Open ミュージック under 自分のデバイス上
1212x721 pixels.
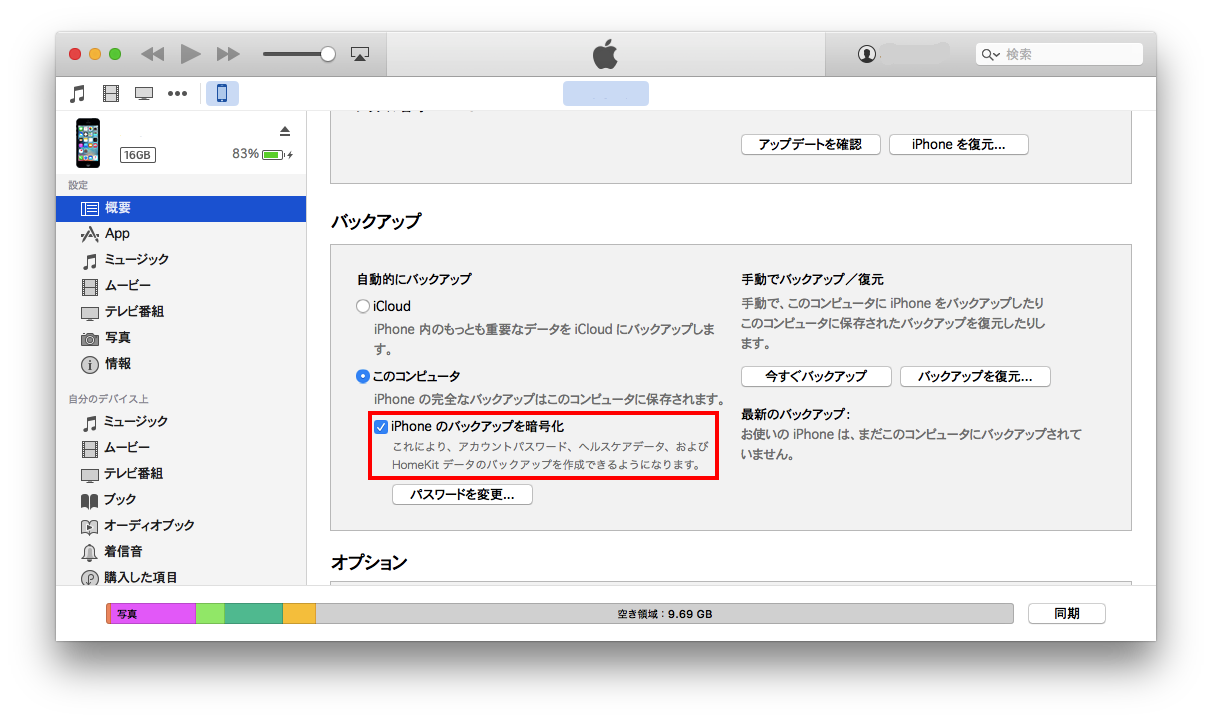click(x=181, y=422)
